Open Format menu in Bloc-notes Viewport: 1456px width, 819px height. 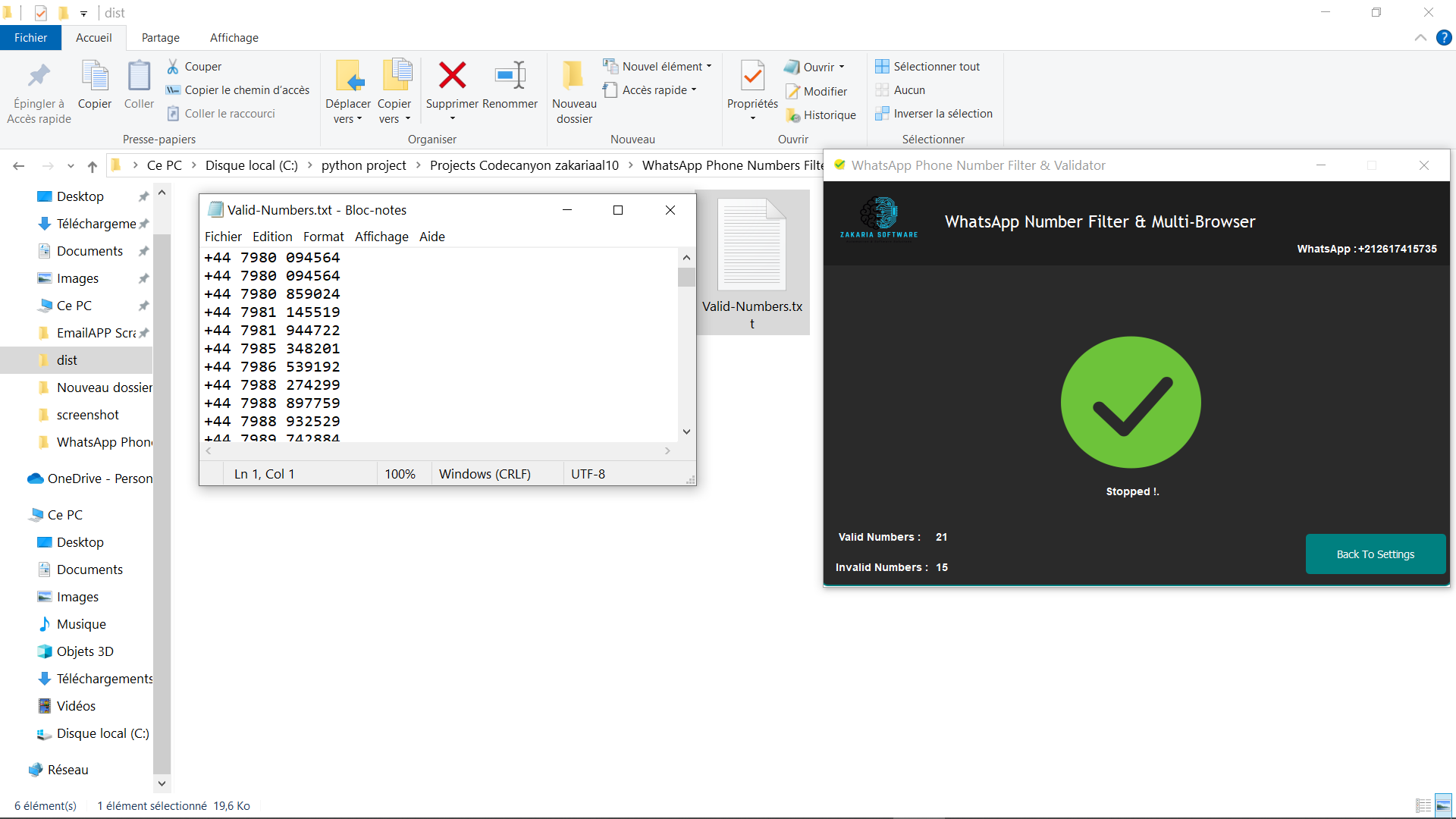(323, 237)
